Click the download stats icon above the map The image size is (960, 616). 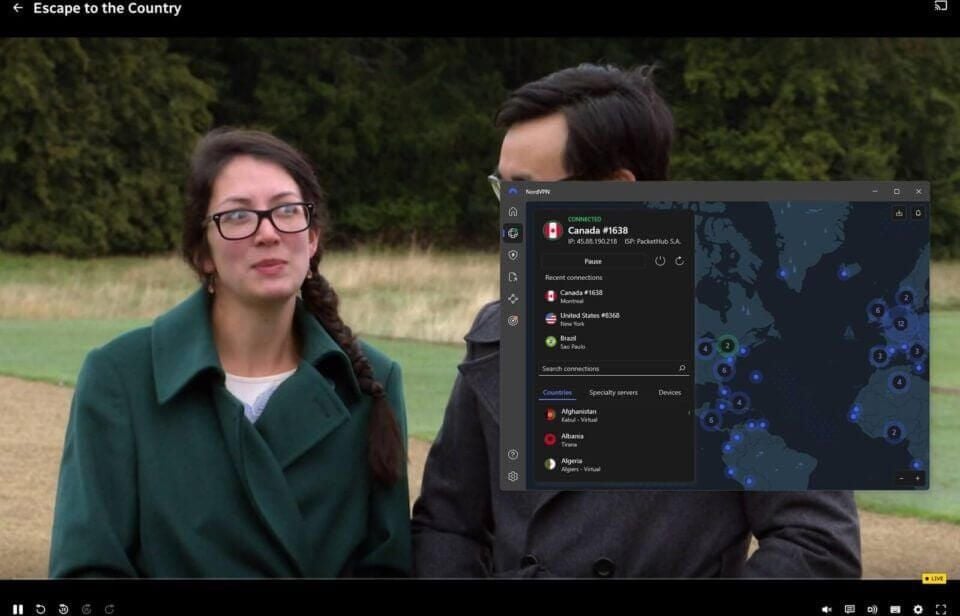899,213
